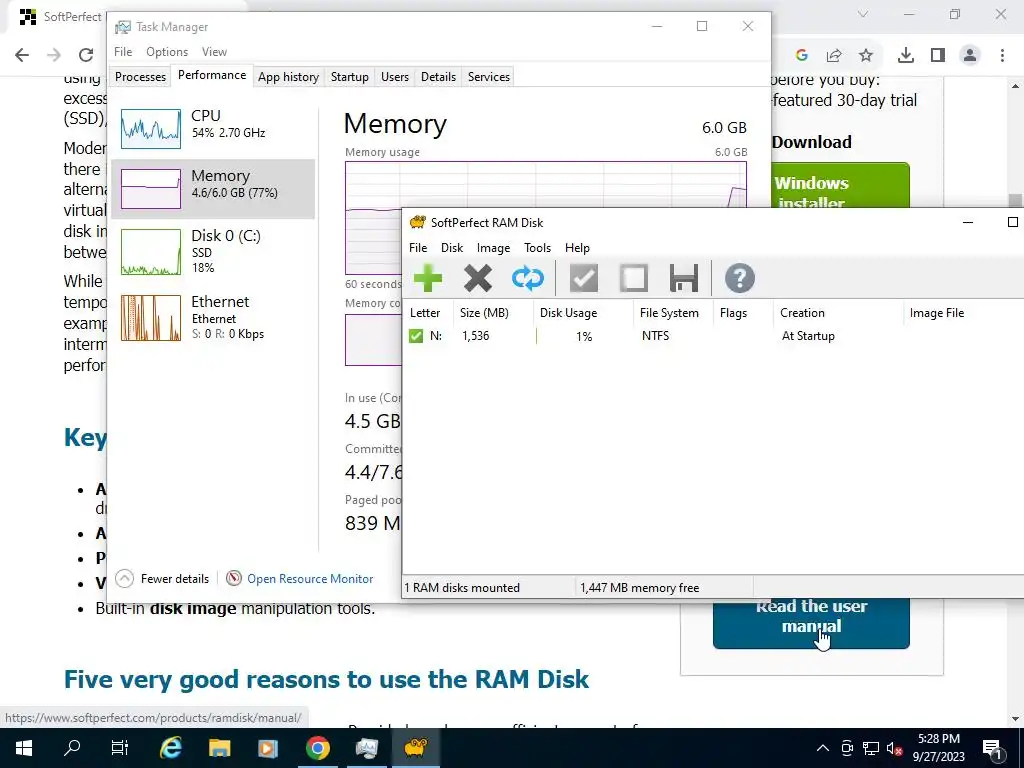The width and height of the screenshot is (1024, 768).
Task: Click 1 RAM disks mounted status
Action: click(462, 588)
